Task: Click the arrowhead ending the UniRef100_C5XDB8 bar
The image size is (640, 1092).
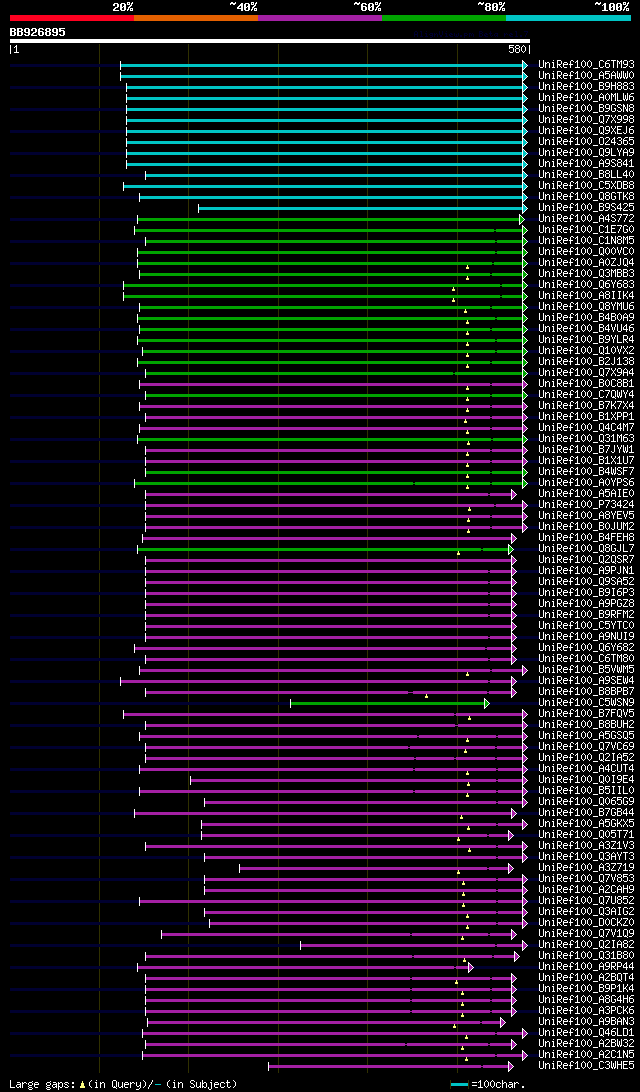Action: pyautogui.click(x=525, y=186)
